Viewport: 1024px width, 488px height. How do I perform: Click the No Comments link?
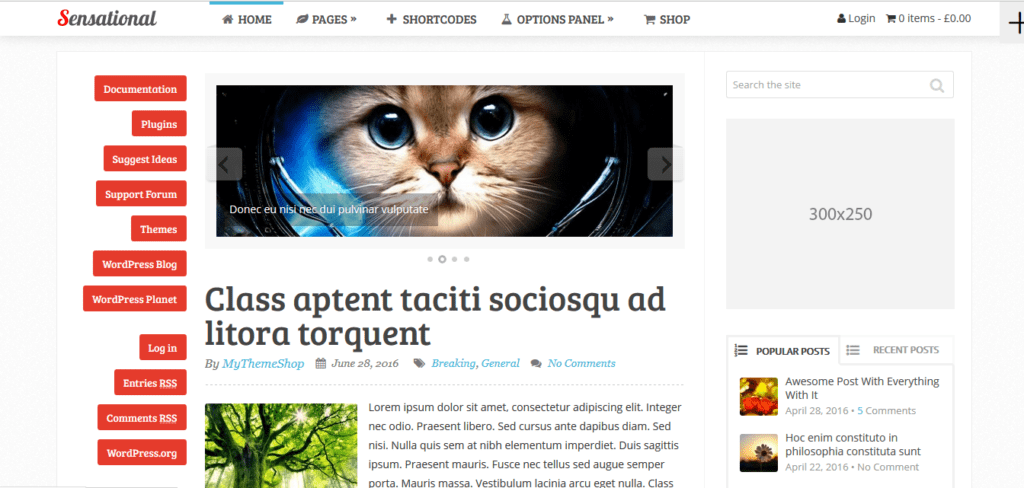pyautogui.click(x=581, y=363)
